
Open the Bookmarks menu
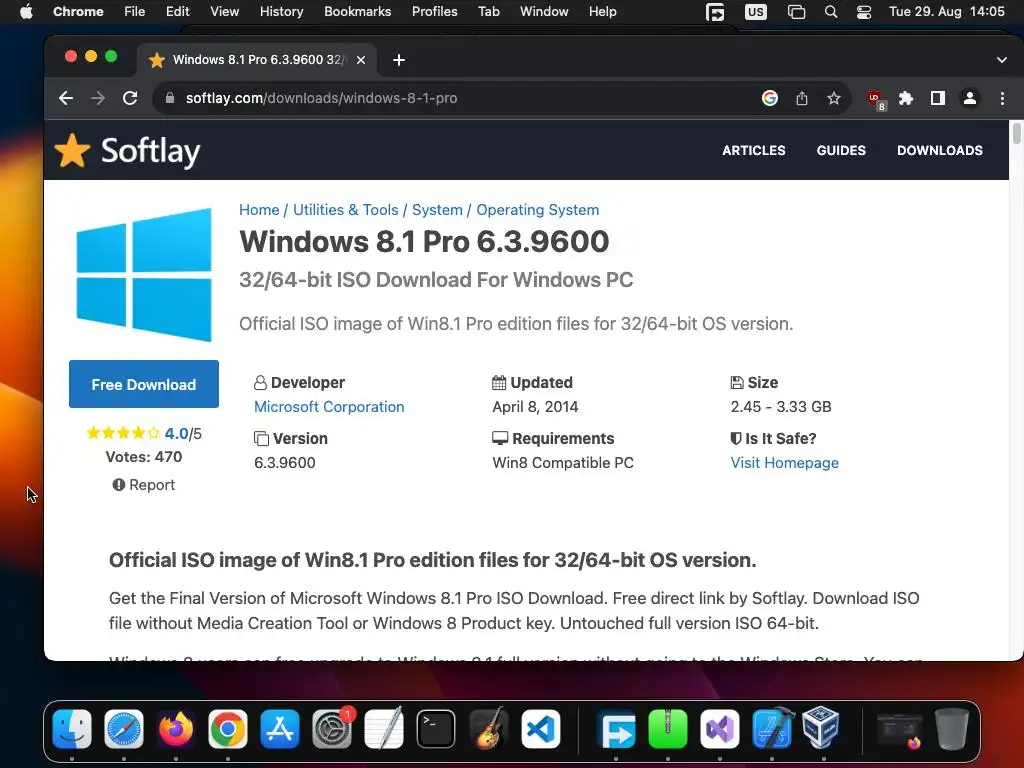pos(357,12)
